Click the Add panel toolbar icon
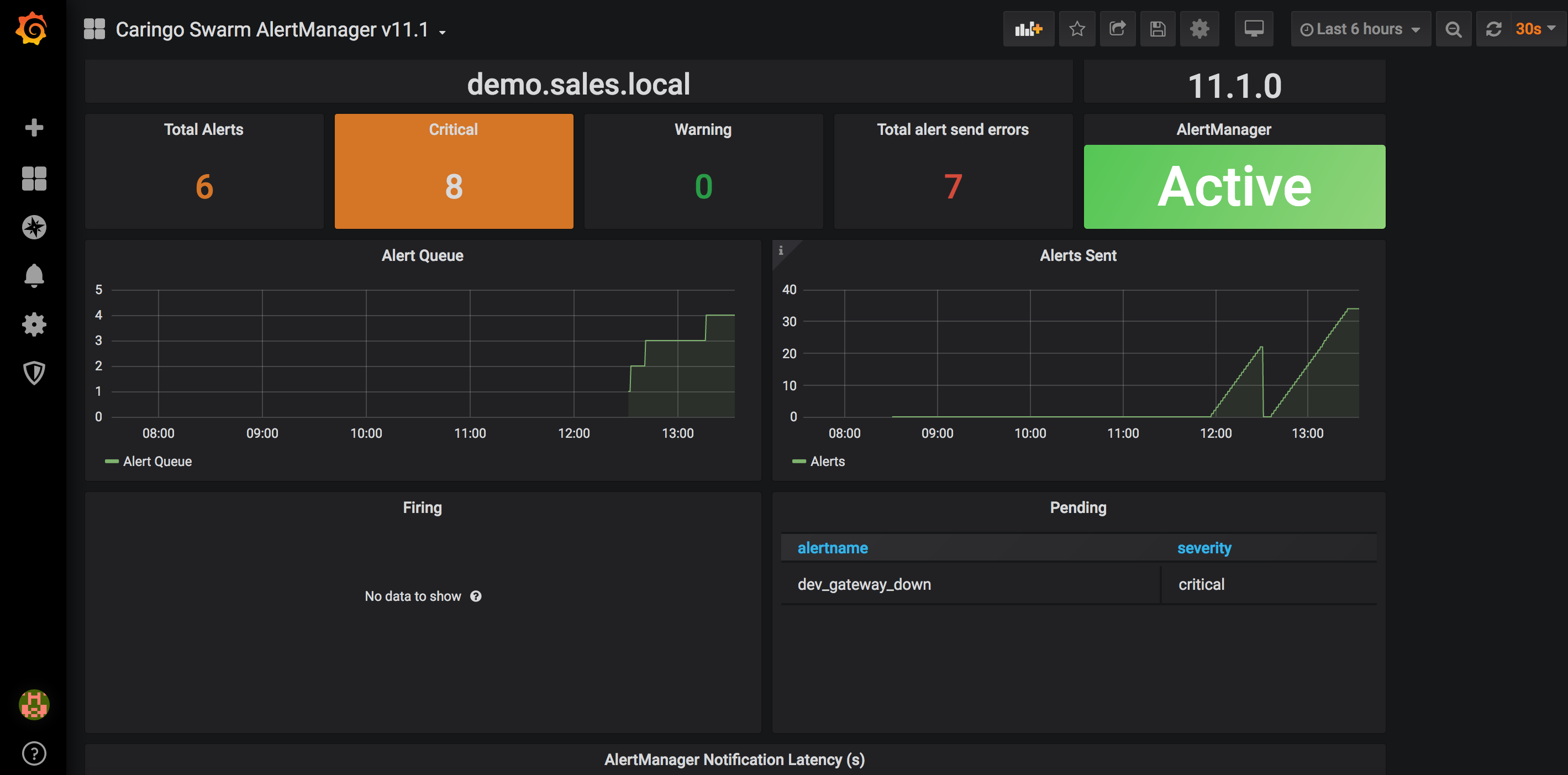This screenshot has height=775, width=1568. click(x=1028, y=29)
